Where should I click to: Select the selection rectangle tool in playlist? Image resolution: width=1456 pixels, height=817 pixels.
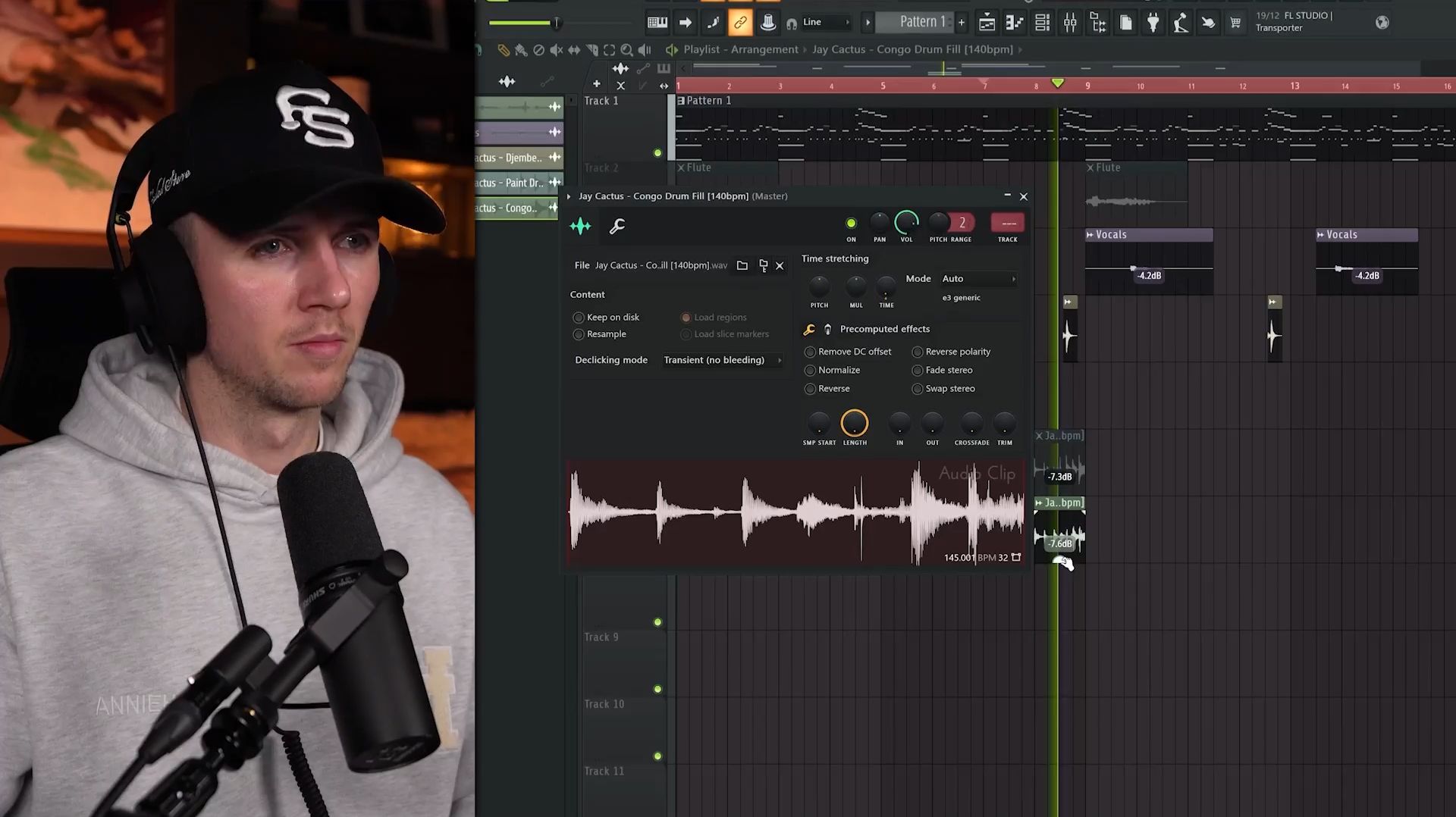(x=609, y=50)
